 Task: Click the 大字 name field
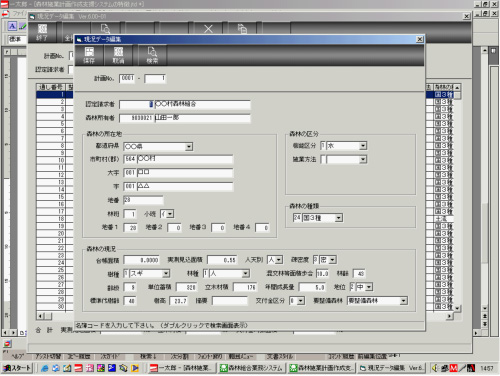click(x=185, y=173)
